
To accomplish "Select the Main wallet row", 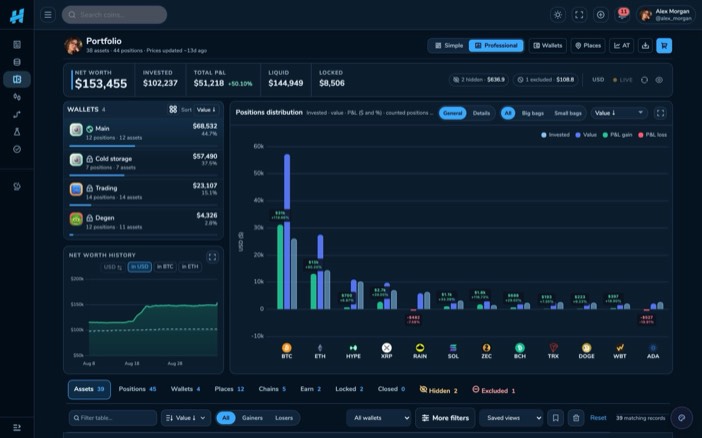I will [x=143, y=133].
